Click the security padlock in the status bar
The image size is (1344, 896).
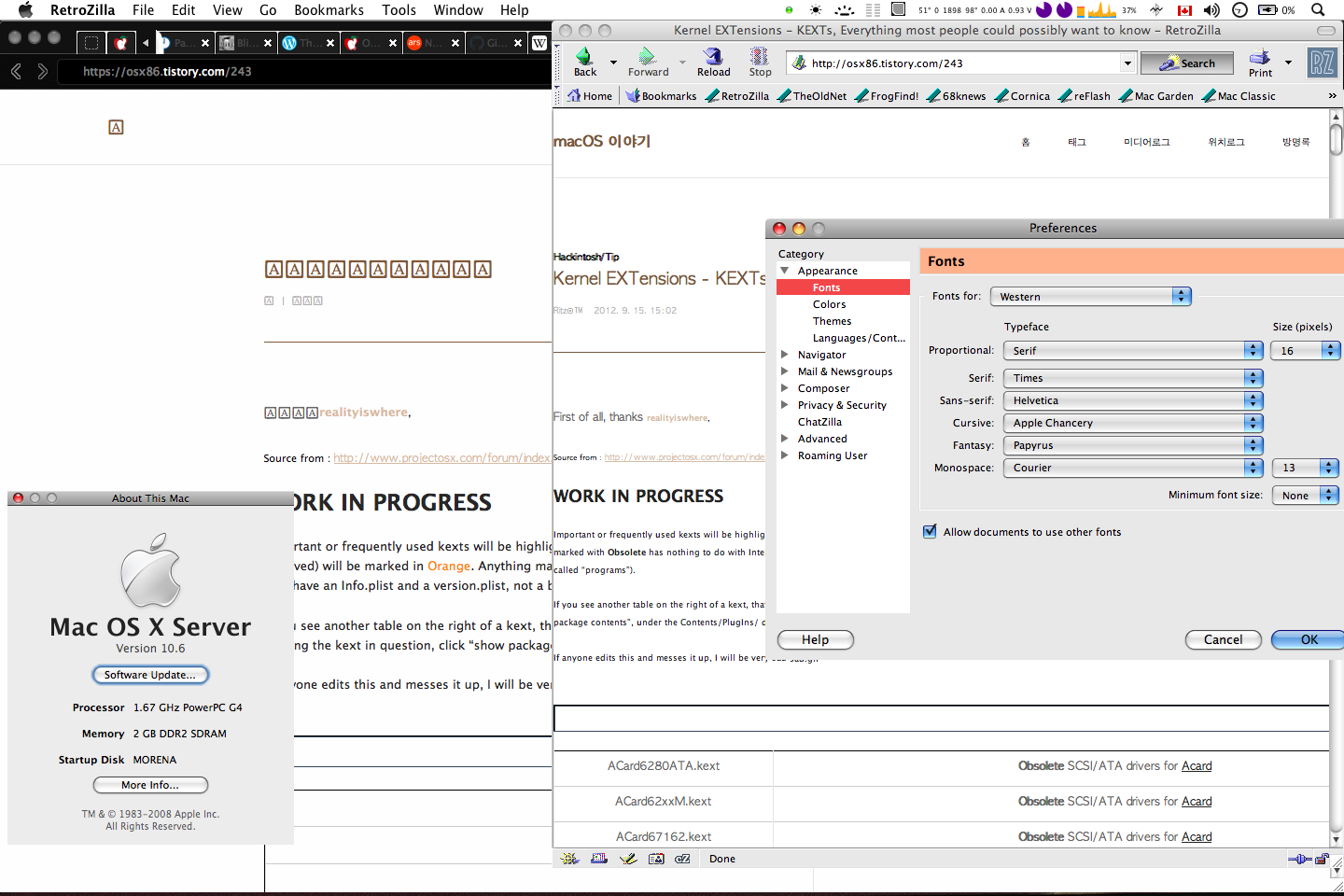pyautogui.click(x=1322, y=859)
